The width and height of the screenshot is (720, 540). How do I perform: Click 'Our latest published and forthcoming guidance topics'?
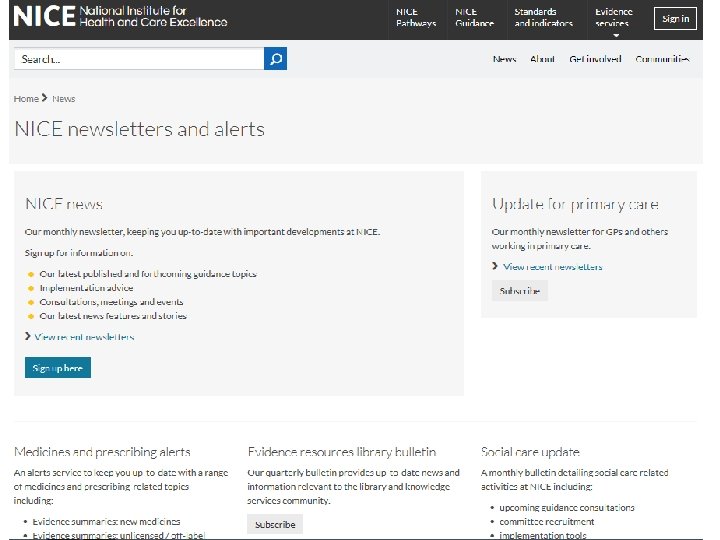[x=148, y=274]
